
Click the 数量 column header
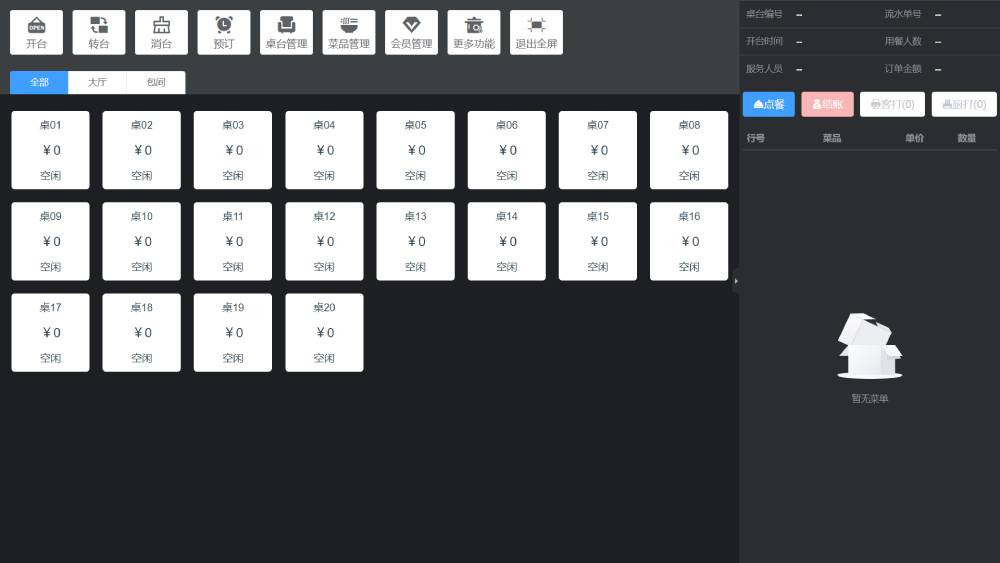coord(967,138)
